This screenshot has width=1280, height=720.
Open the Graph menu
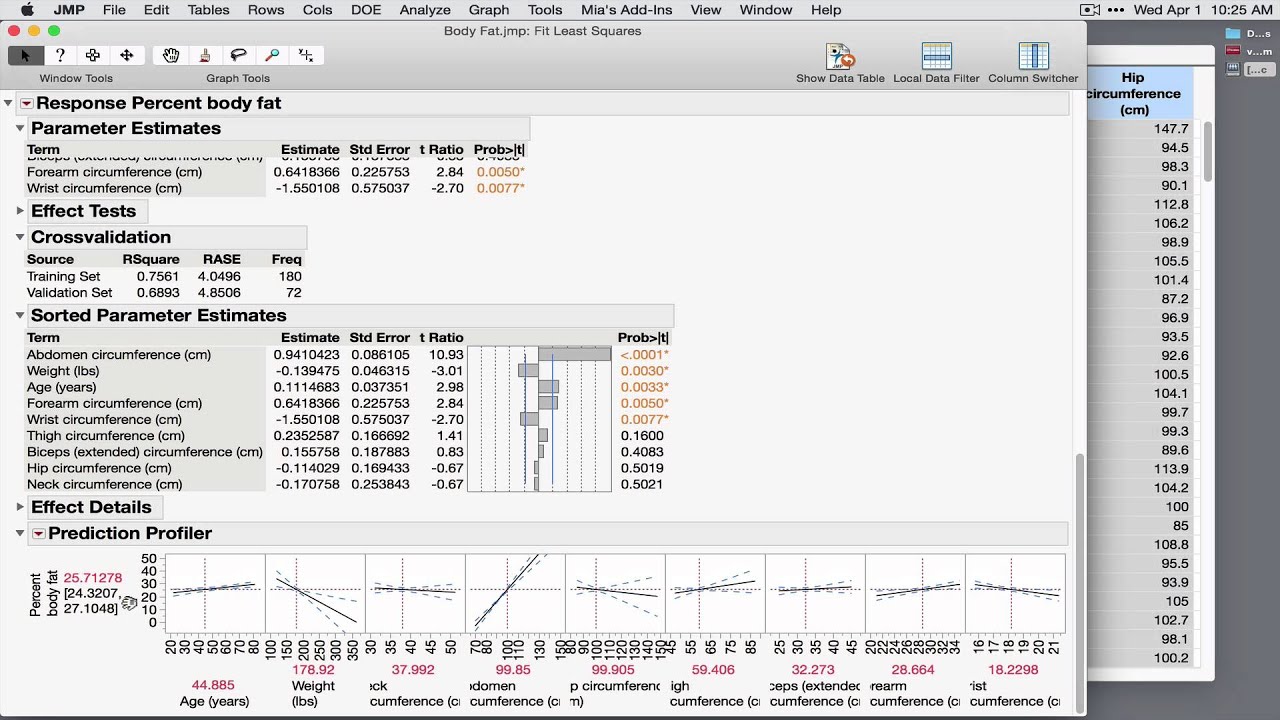click(489, 9)
